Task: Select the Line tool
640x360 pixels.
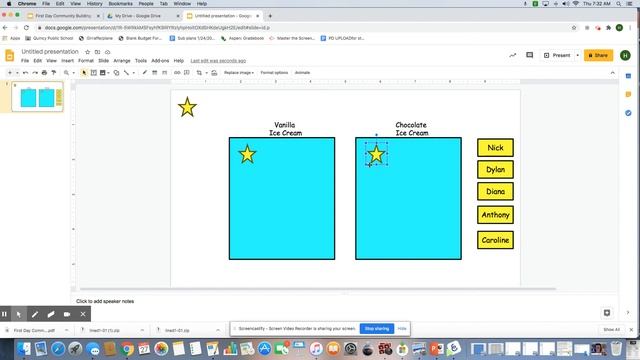Action: (x=127, y=73)
